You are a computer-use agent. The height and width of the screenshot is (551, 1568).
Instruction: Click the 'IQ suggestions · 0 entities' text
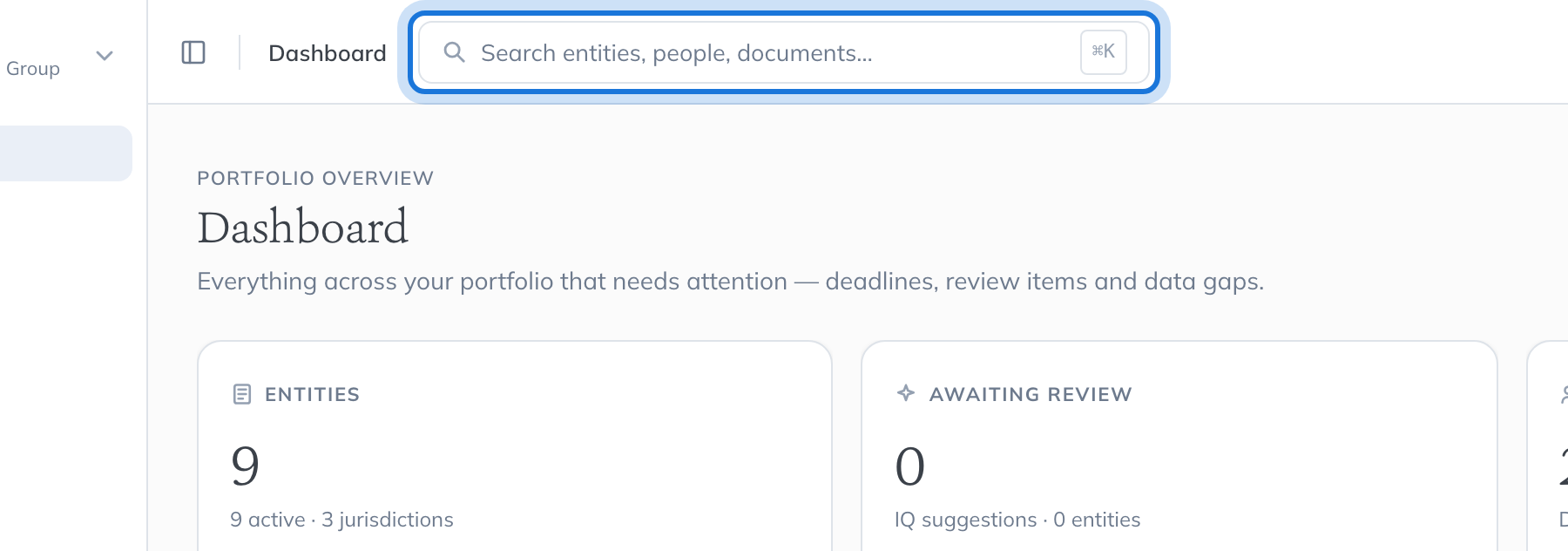click(x=1017, y=520)
